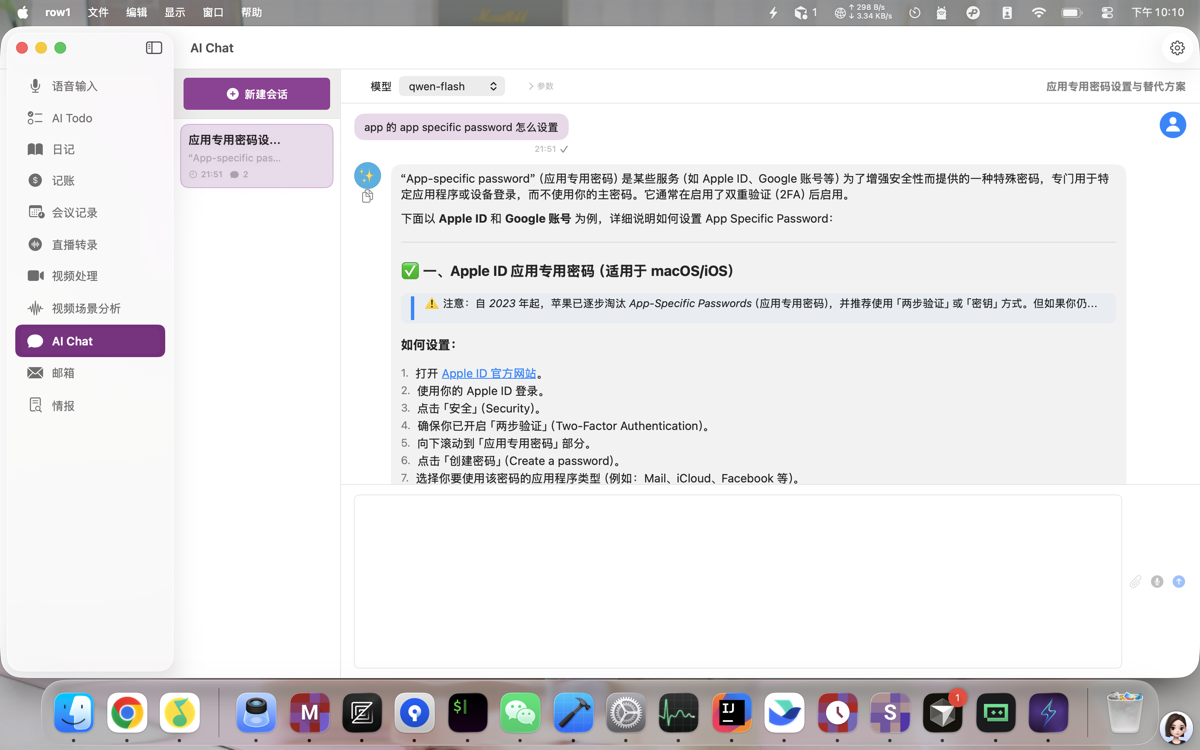The image size is (1200, 750).
Task: Start voice input with the microphone icon
Action: tap(1157, 581)
